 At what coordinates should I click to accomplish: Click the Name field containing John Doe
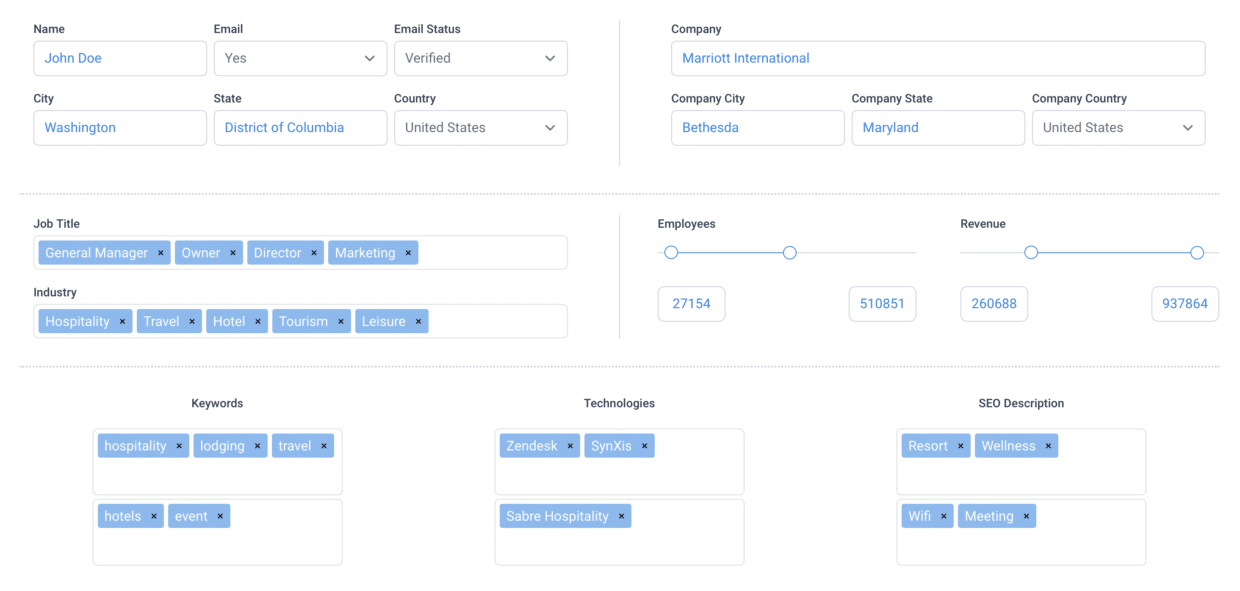pyautogui.click(x=120, y=58)
